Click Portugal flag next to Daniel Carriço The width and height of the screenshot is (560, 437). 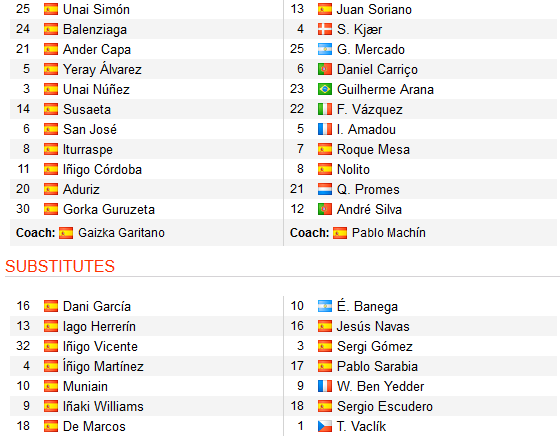325,69
